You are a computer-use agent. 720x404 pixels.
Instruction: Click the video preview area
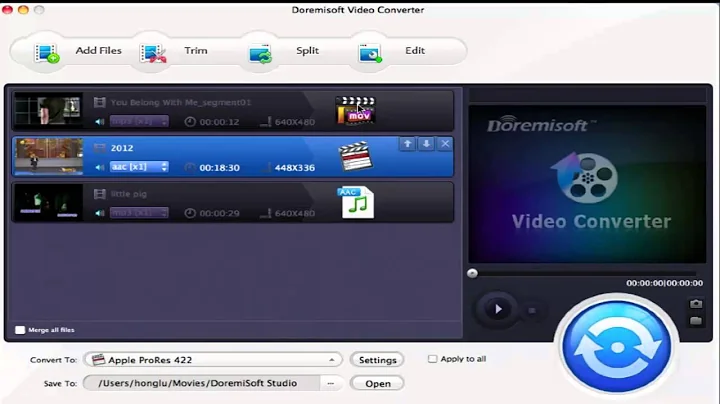[587, 184]
